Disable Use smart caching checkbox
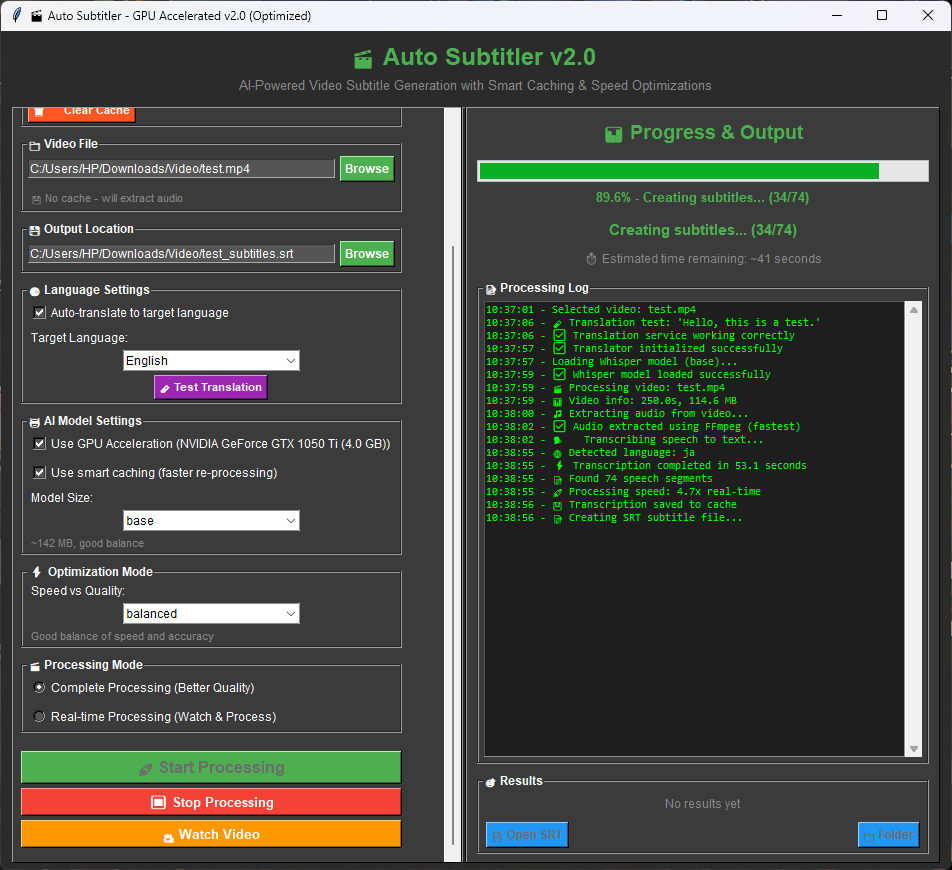The height and width of the screenshot is (870, 952). (39, 472)
